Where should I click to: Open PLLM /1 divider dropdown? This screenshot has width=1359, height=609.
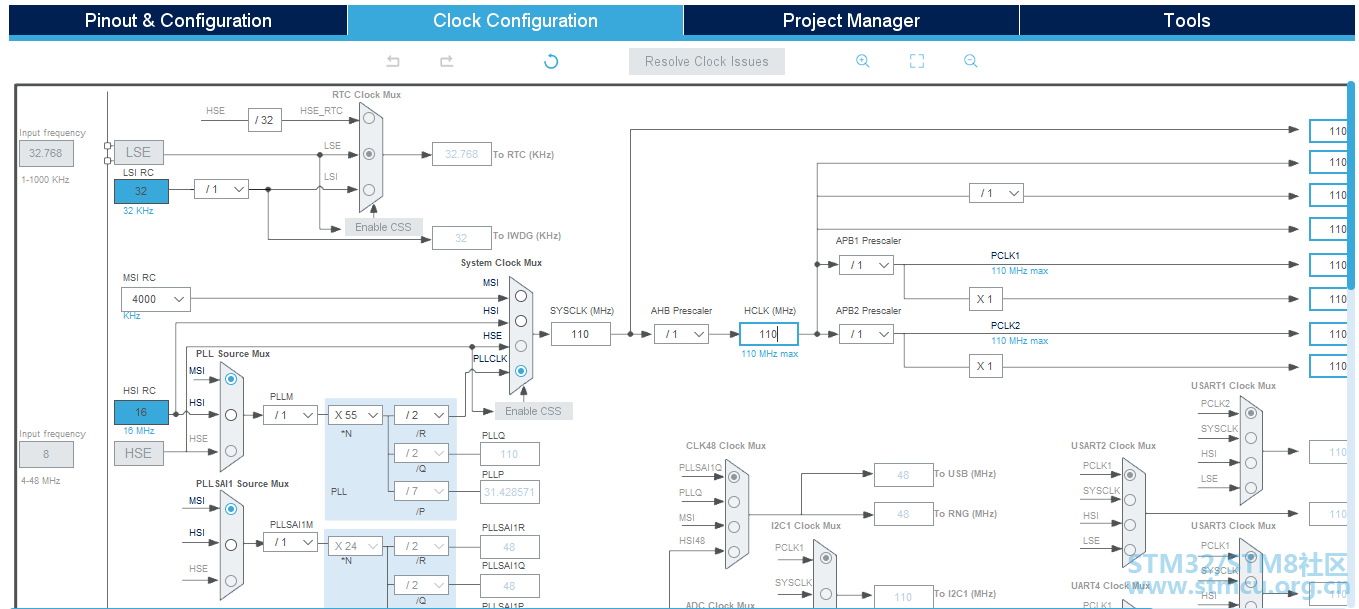tap(291, 415)
